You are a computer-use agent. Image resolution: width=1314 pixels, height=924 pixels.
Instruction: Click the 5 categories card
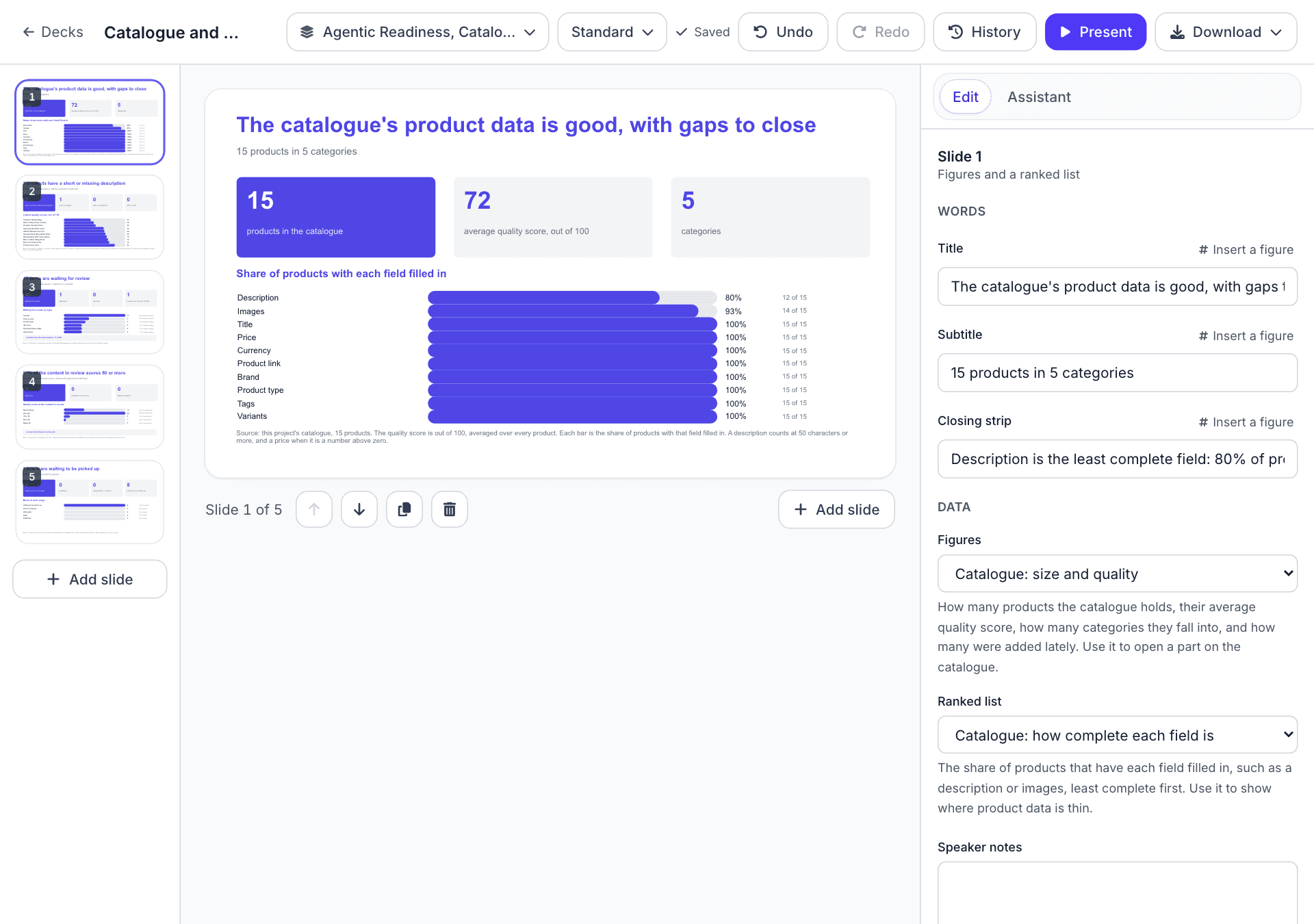[x=770, y=217]
